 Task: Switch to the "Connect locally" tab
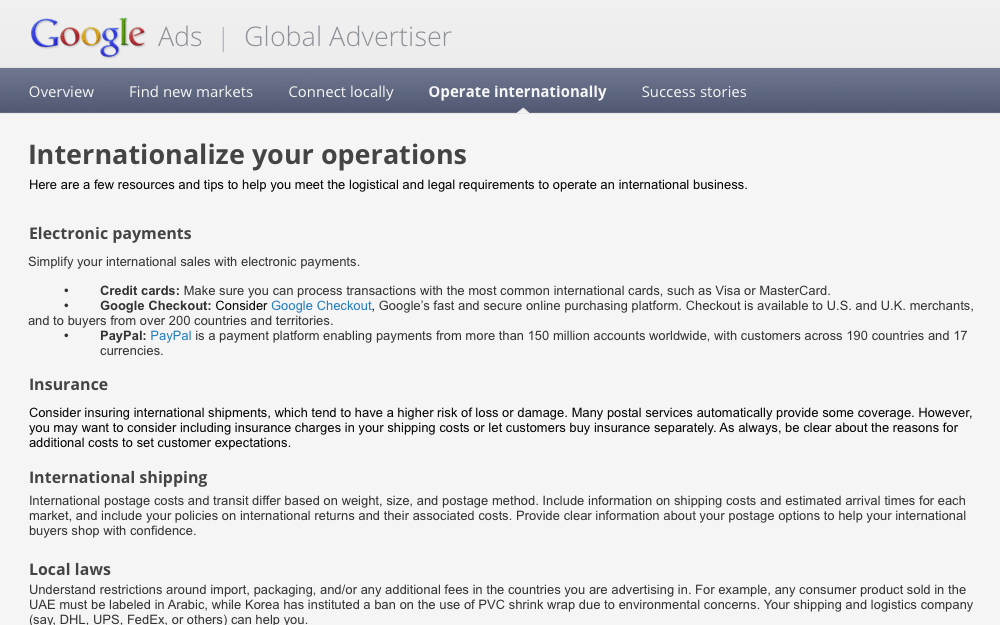tap(340, 90)
